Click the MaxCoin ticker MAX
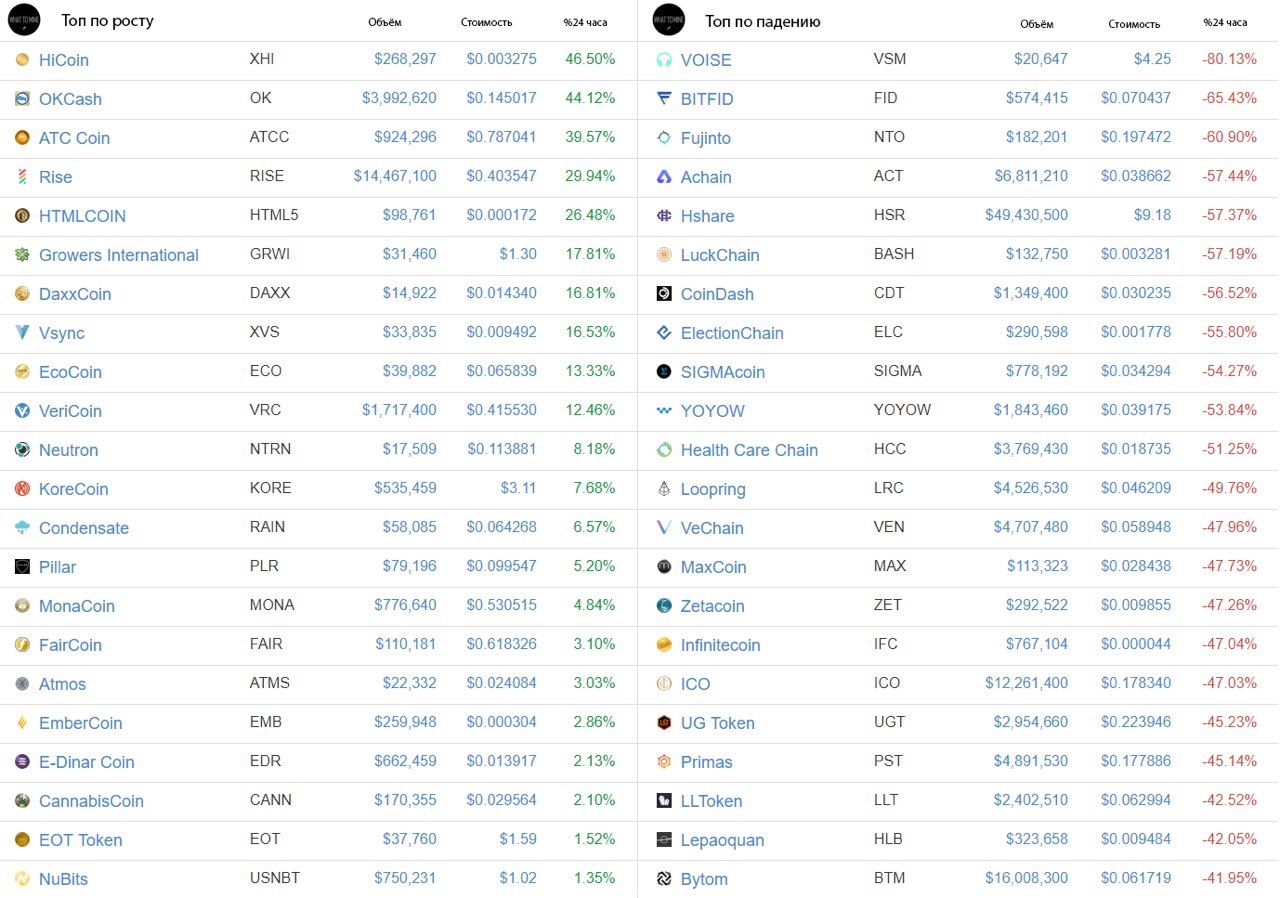 tap(890, 566)
